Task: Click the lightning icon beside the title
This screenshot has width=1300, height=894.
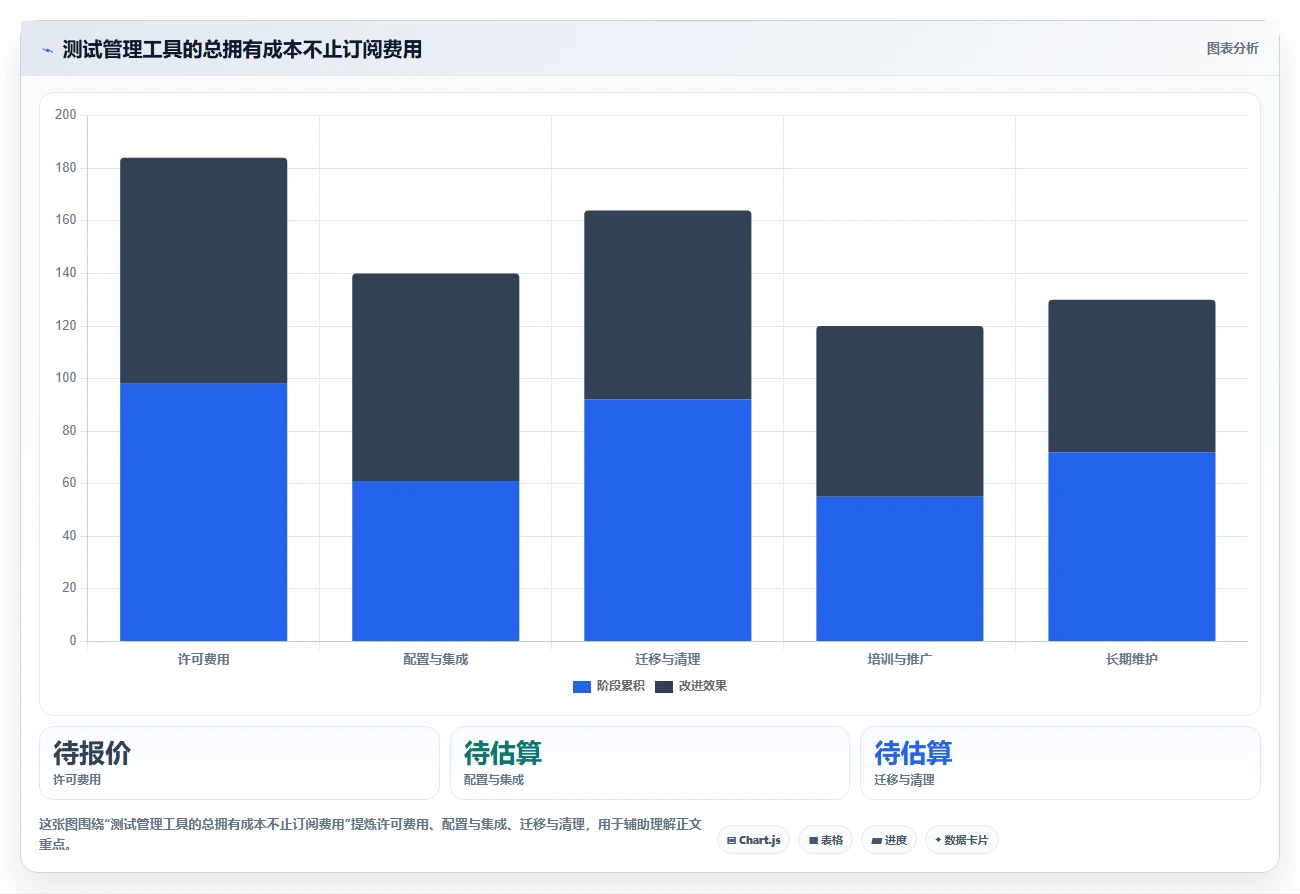Action: pos(47,50)
